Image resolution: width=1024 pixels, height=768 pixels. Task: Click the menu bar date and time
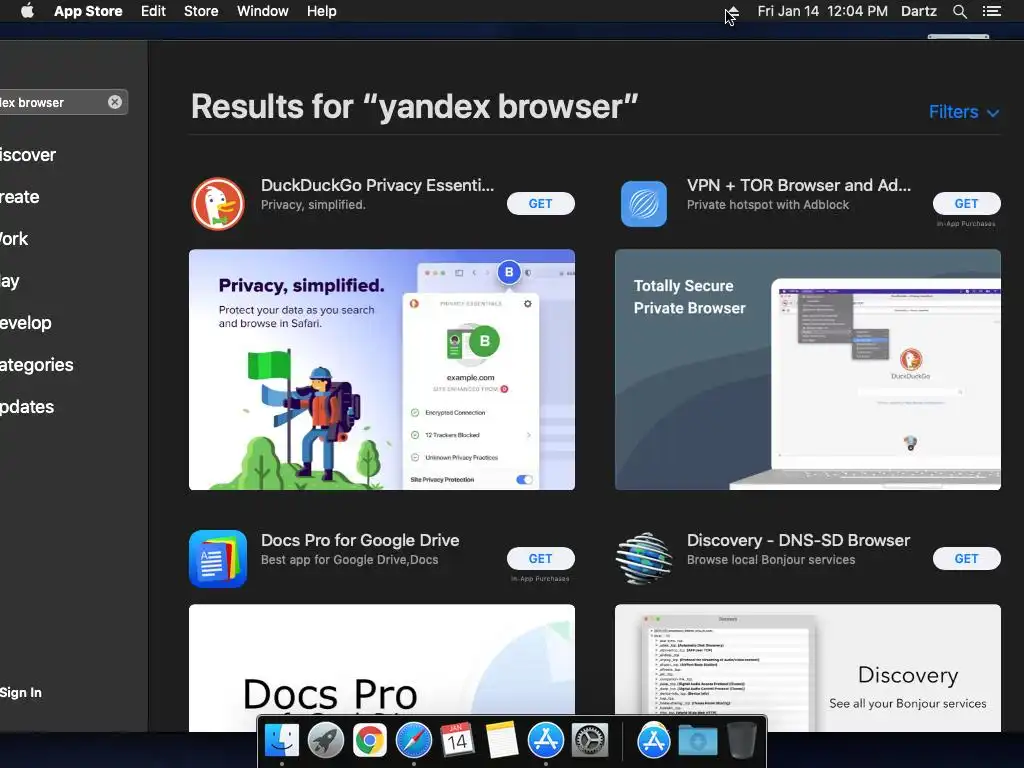pyautogui.click(x=823, y=11)
